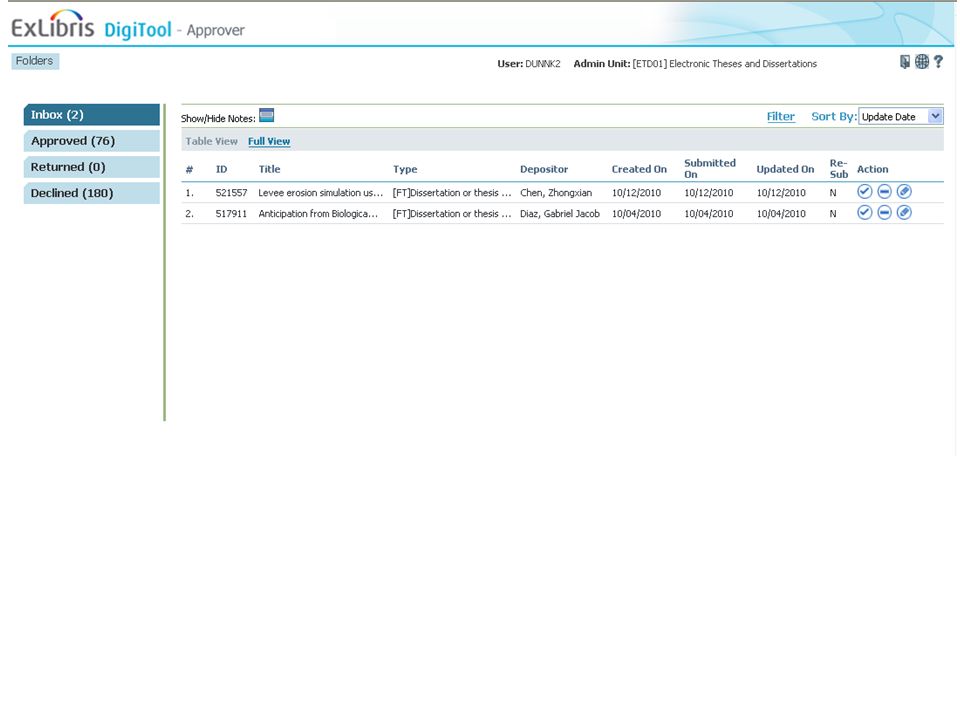The image size is (960, 720).
Task: Click the edit icon for item 521557
Action: click(904, 192)
